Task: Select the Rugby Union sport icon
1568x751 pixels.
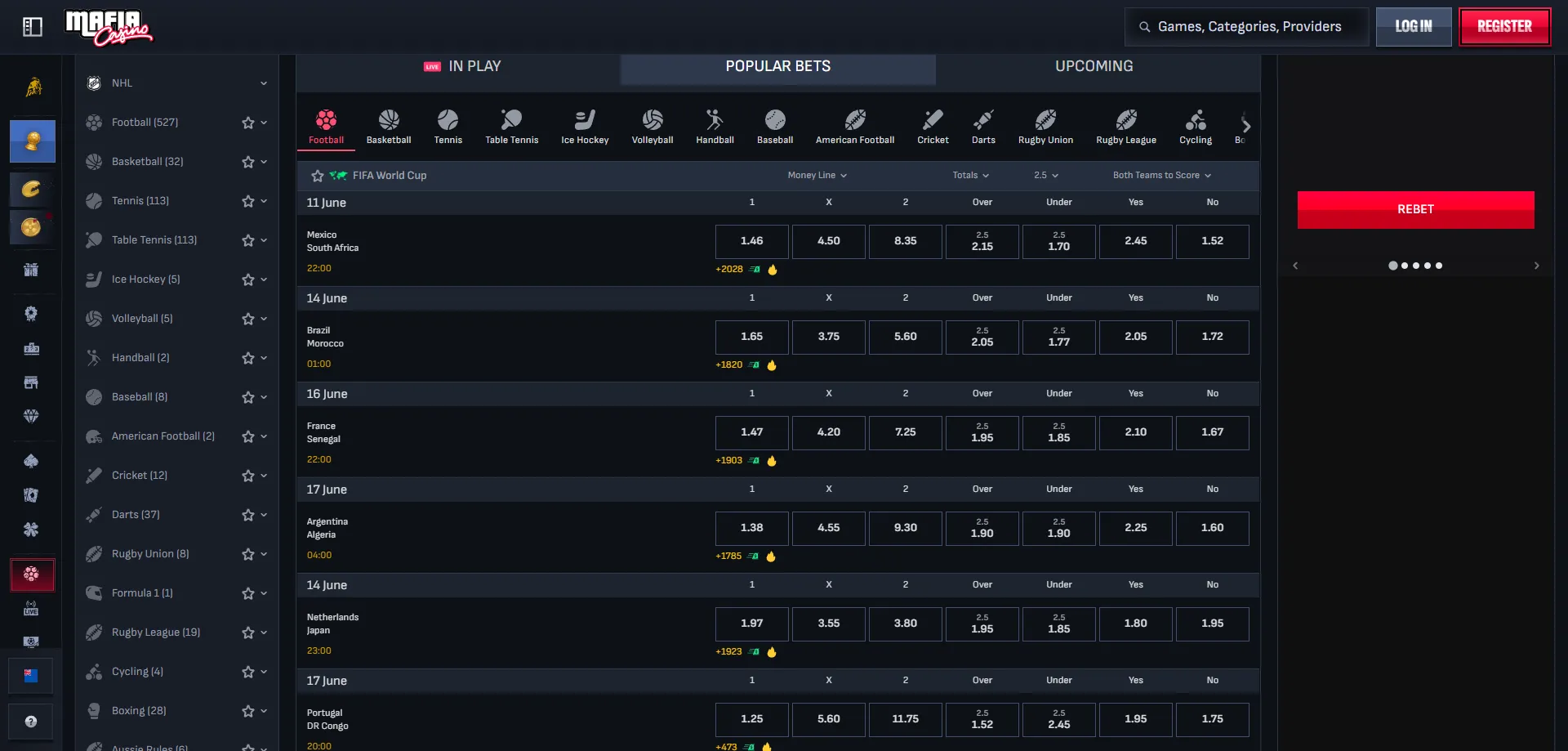Action: tap(1045, 127)
